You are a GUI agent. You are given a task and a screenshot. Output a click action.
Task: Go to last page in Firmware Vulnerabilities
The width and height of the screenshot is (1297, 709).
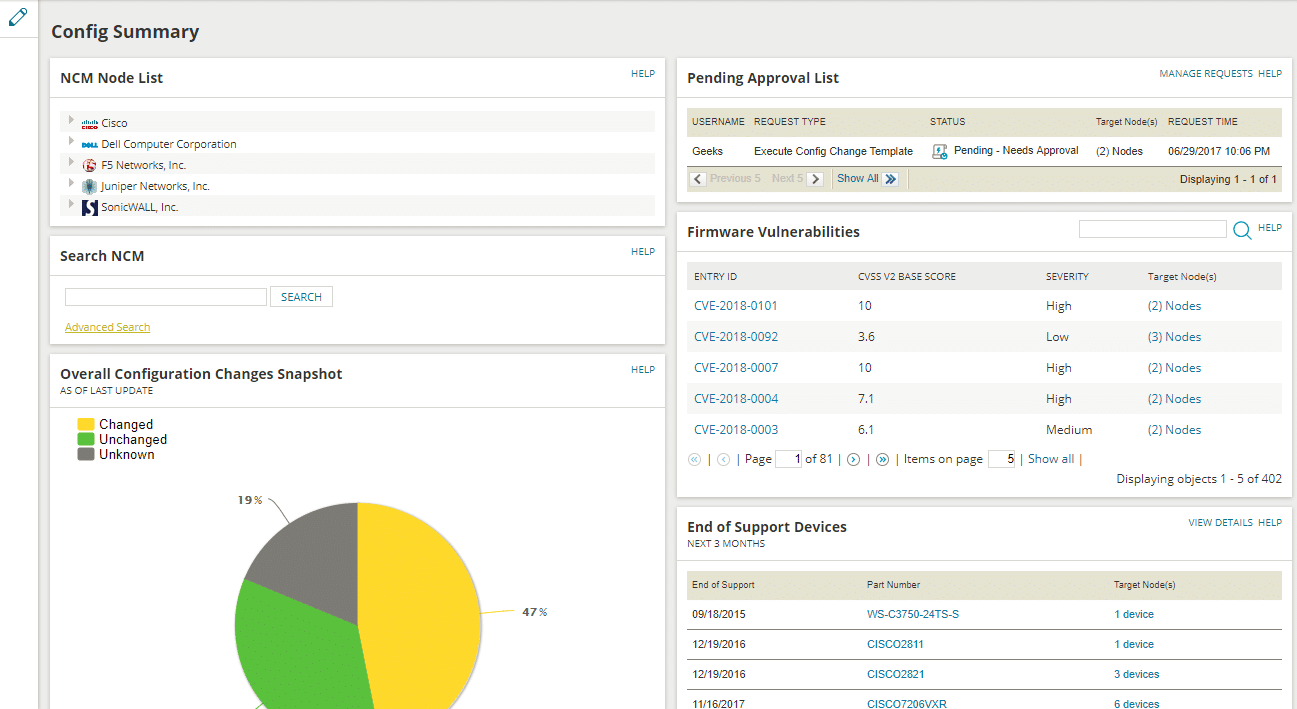tap(882, 459)
